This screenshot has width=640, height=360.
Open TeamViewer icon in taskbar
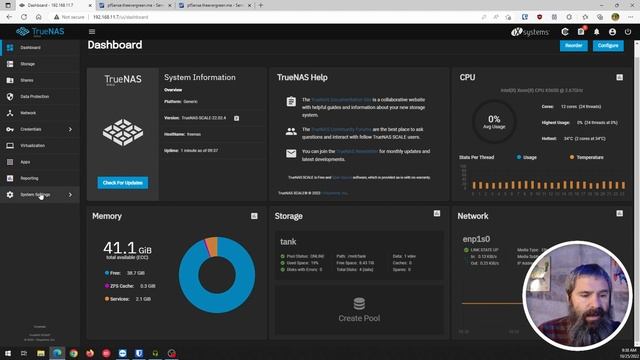click(x=122, y=353)
